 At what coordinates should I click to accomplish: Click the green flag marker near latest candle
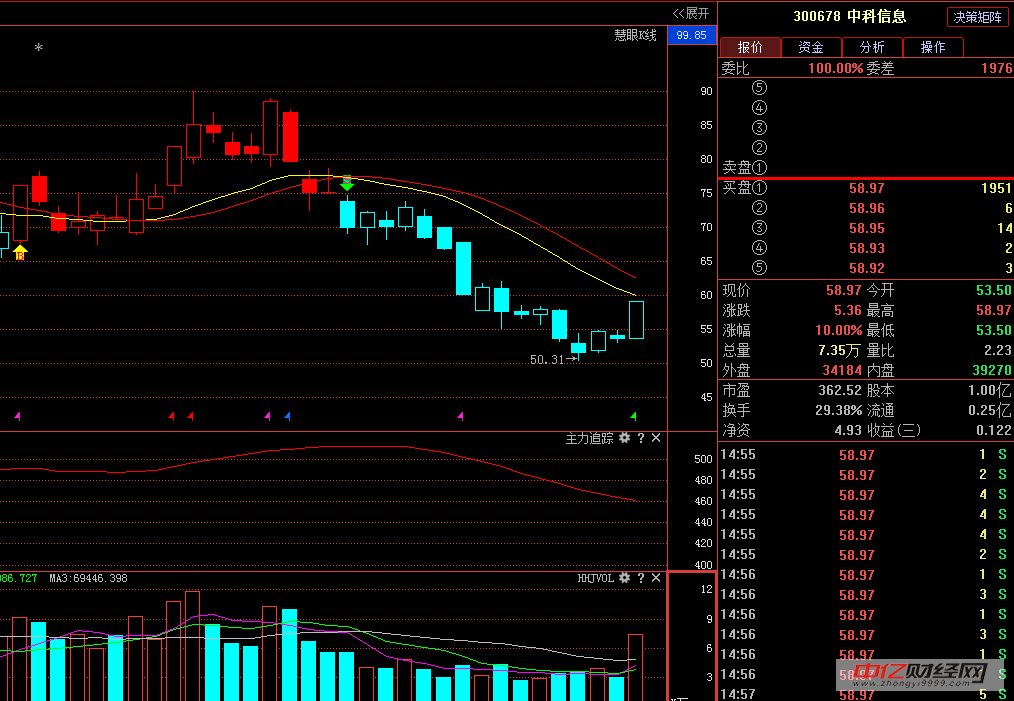click(633, 415)
